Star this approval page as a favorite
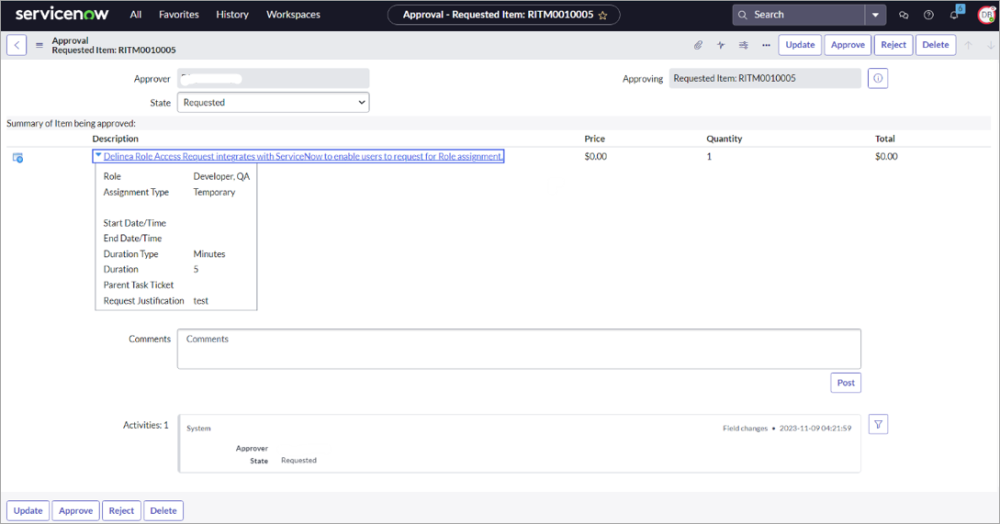Viewport: 1000px width, 524px height. (603, 15)
